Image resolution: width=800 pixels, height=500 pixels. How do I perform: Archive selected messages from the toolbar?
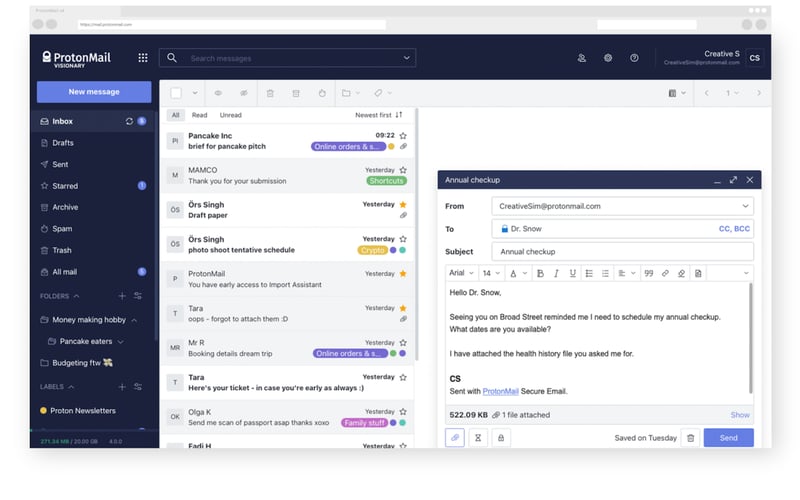[296, 93]
